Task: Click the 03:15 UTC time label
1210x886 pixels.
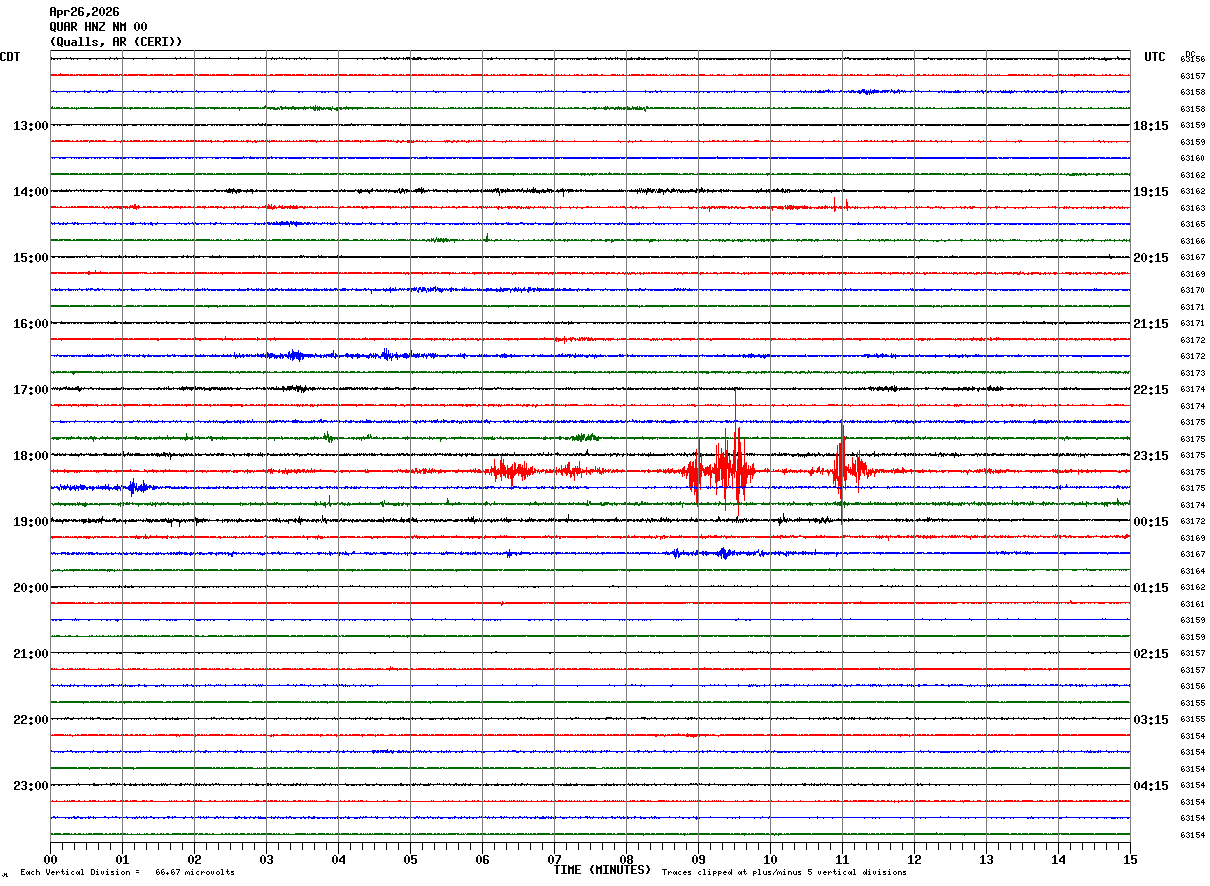Action: (1150, 720)
